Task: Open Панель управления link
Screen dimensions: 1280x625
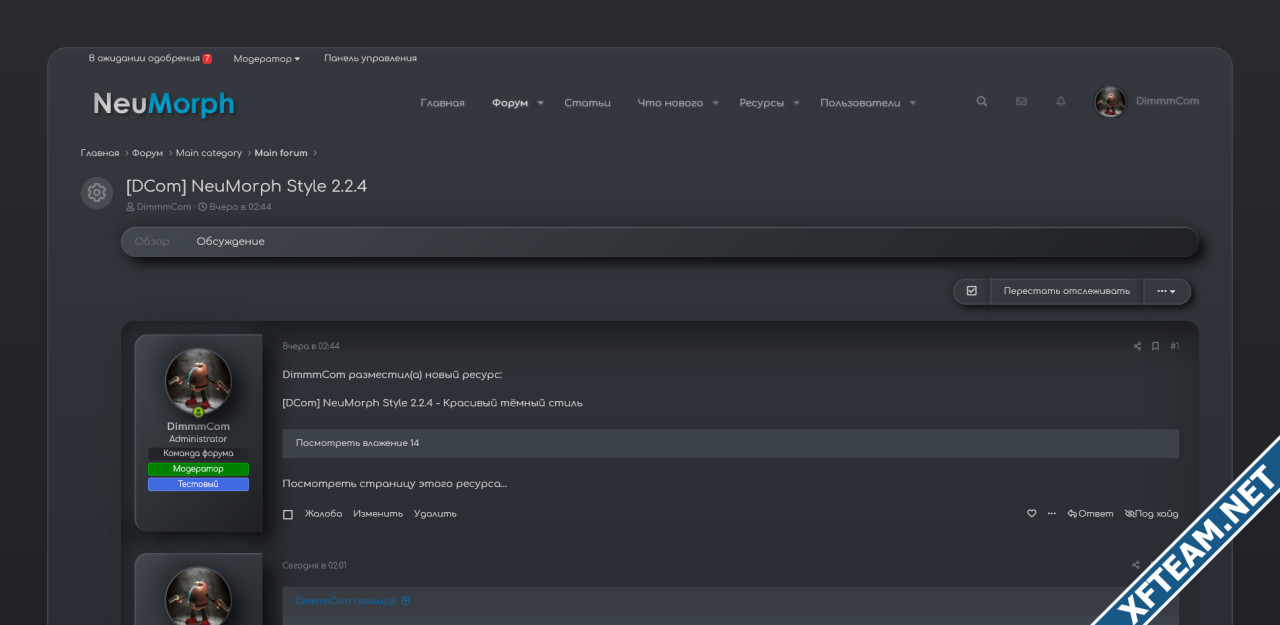Action: [x=370, y=58]
